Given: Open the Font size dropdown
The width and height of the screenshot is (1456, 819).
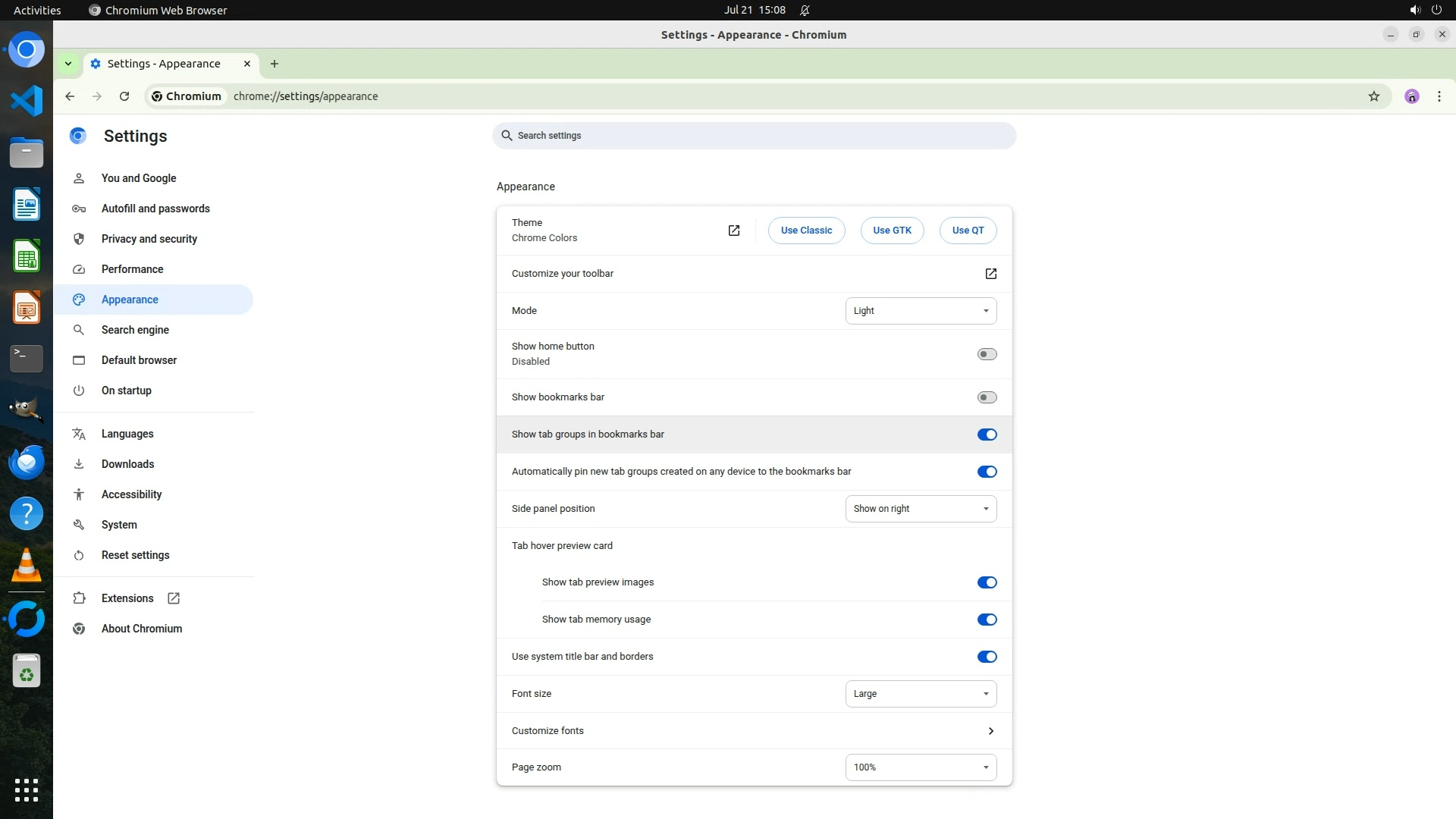Looking at the screenshot, I should (921, 694).
